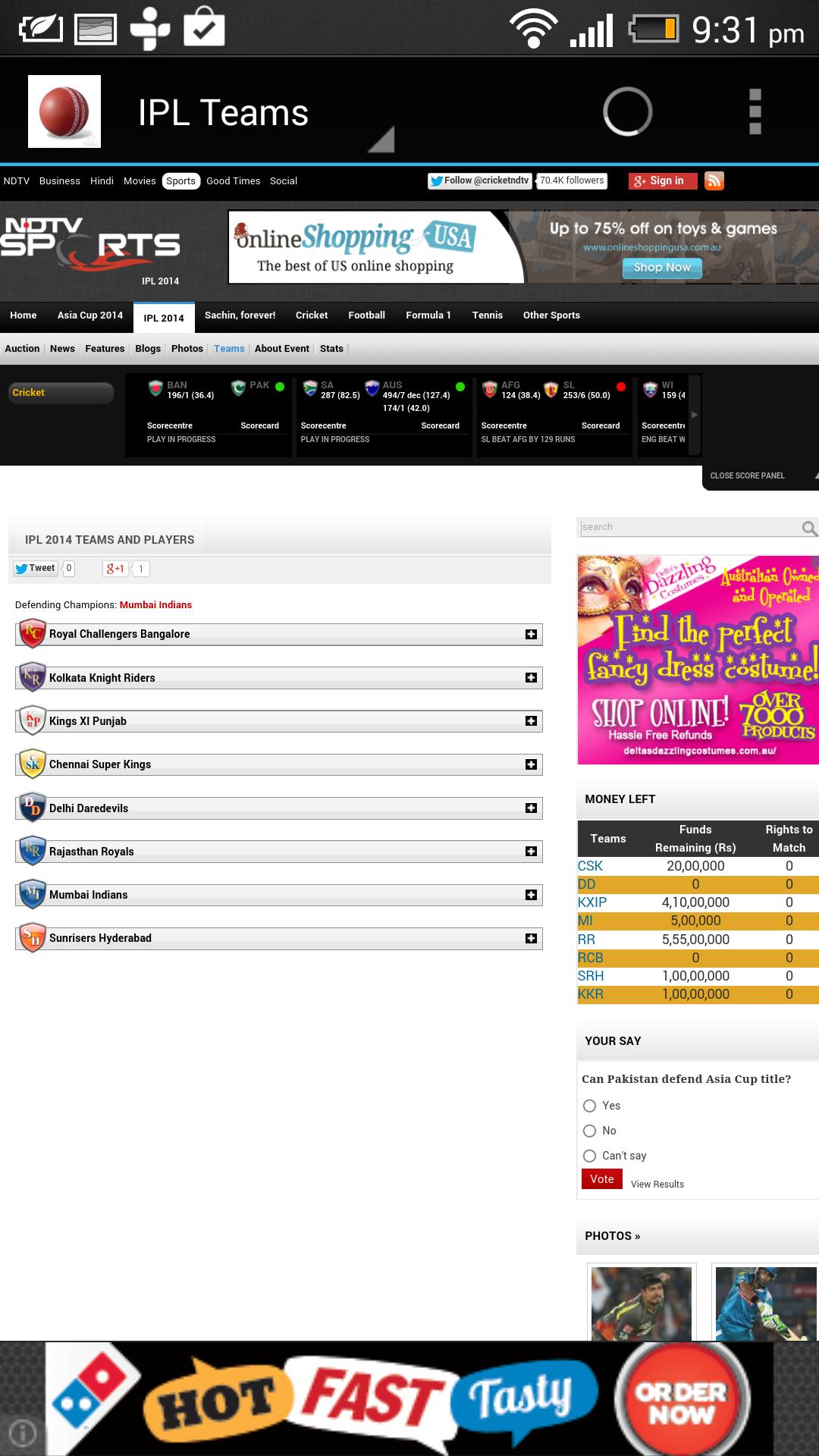
Task: Click KXIP in Money Left table
Action: [592, 902]
